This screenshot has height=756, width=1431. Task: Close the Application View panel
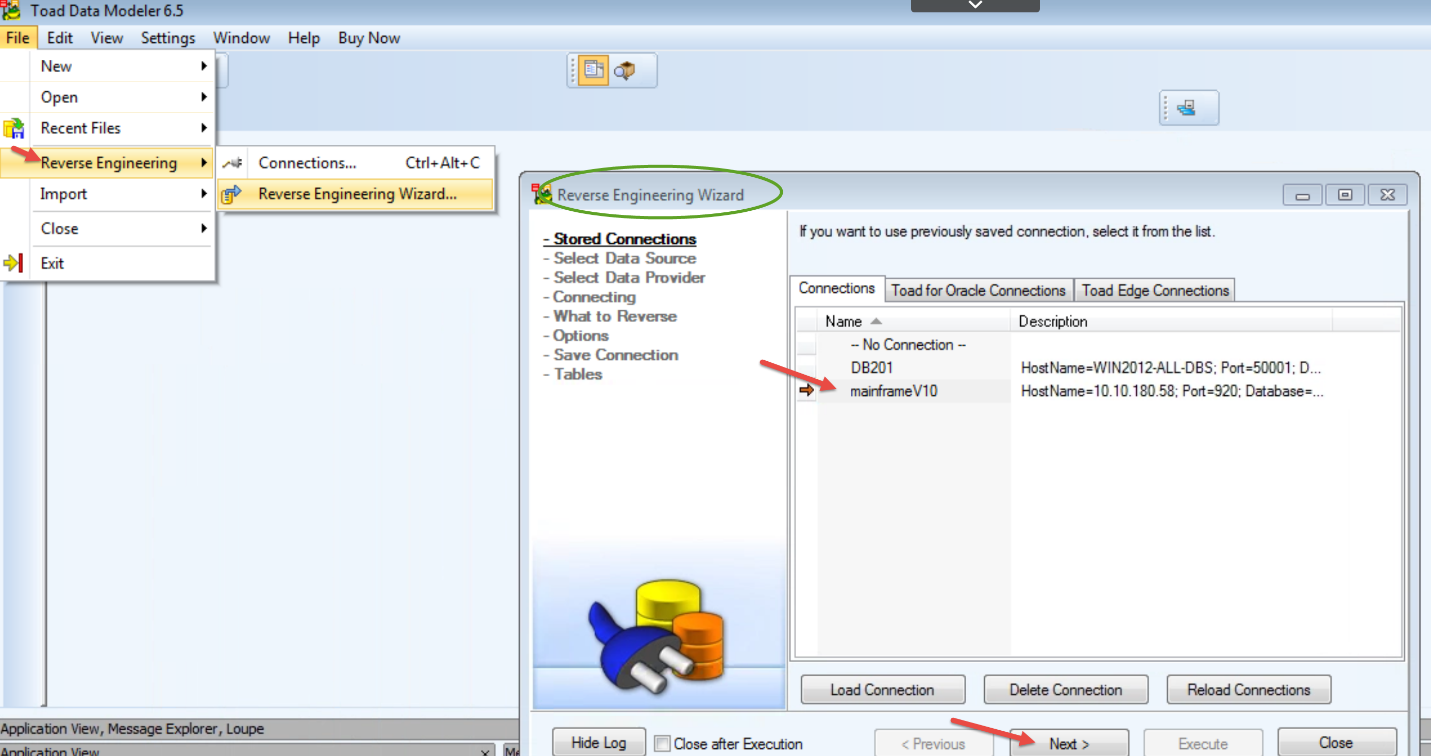(x=486, y=751)
